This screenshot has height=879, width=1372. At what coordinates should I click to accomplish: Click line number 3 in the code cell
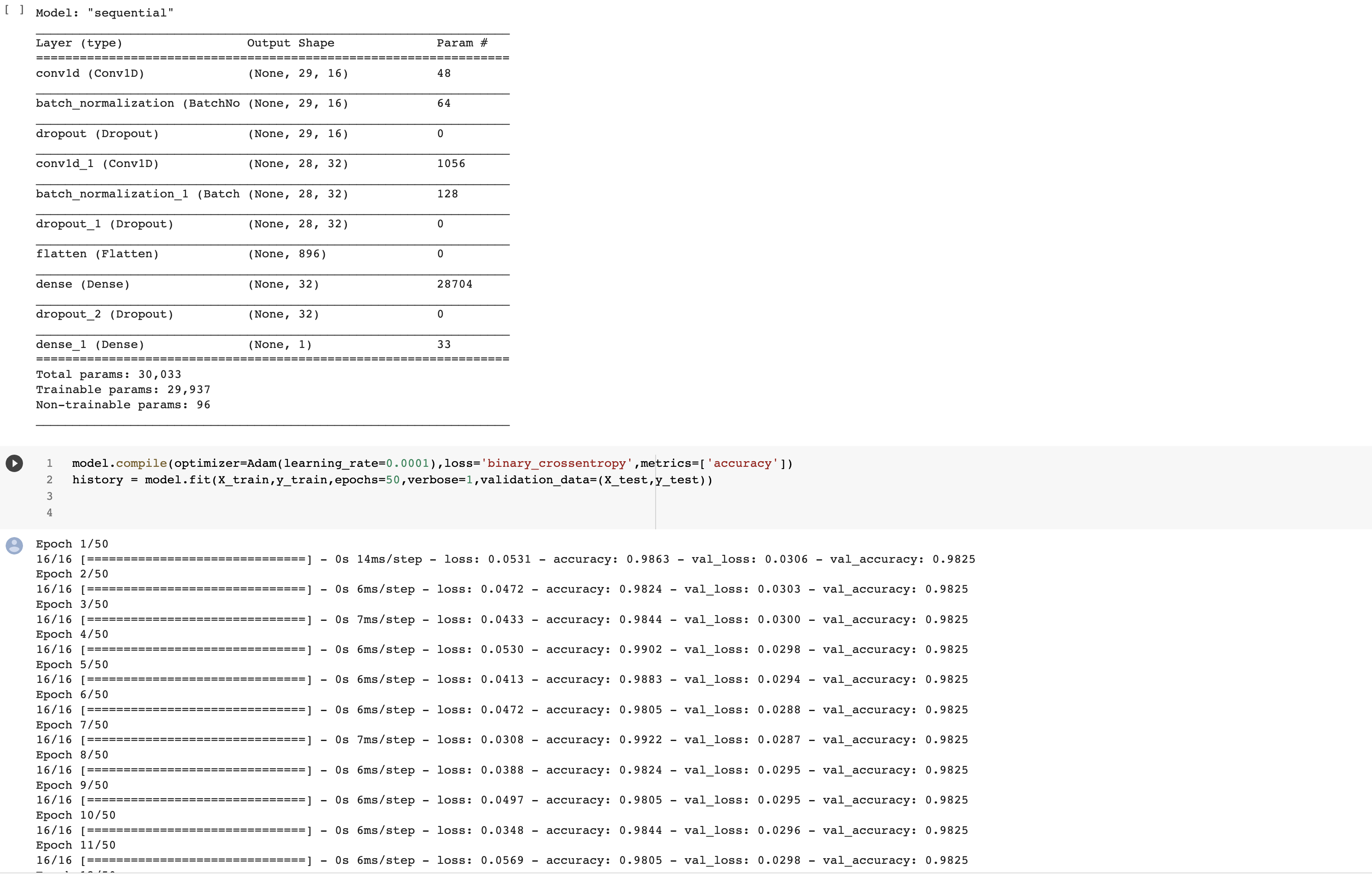coord(49,496)
